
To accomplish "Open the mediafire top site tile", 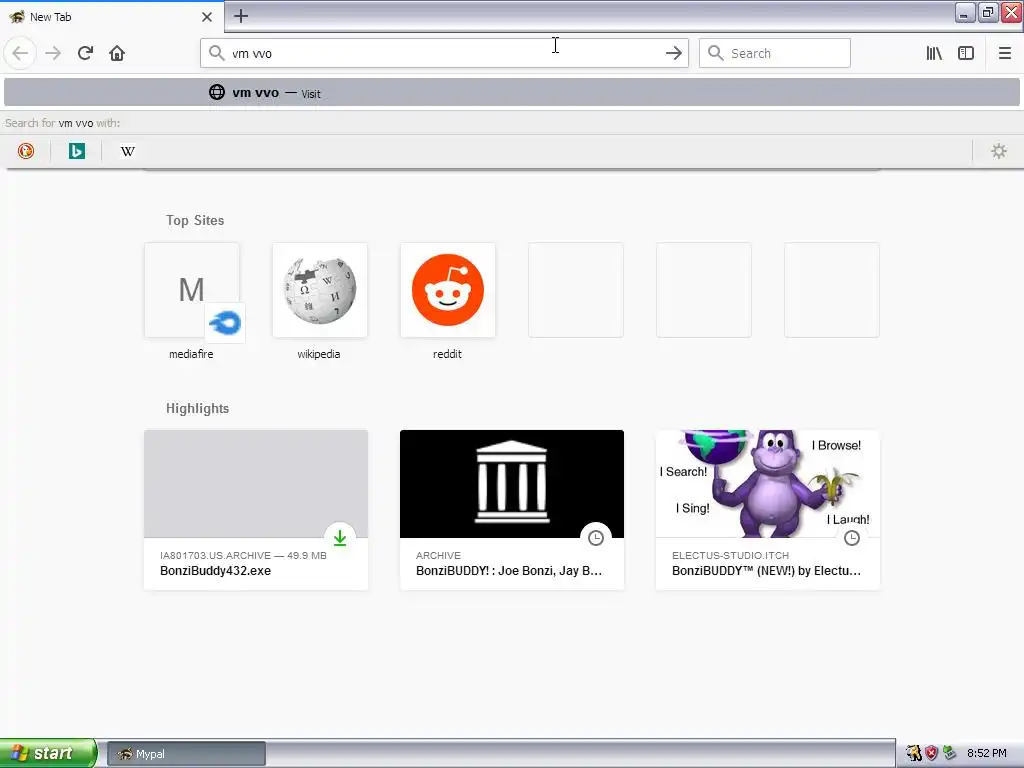I will tap(192, 291).
